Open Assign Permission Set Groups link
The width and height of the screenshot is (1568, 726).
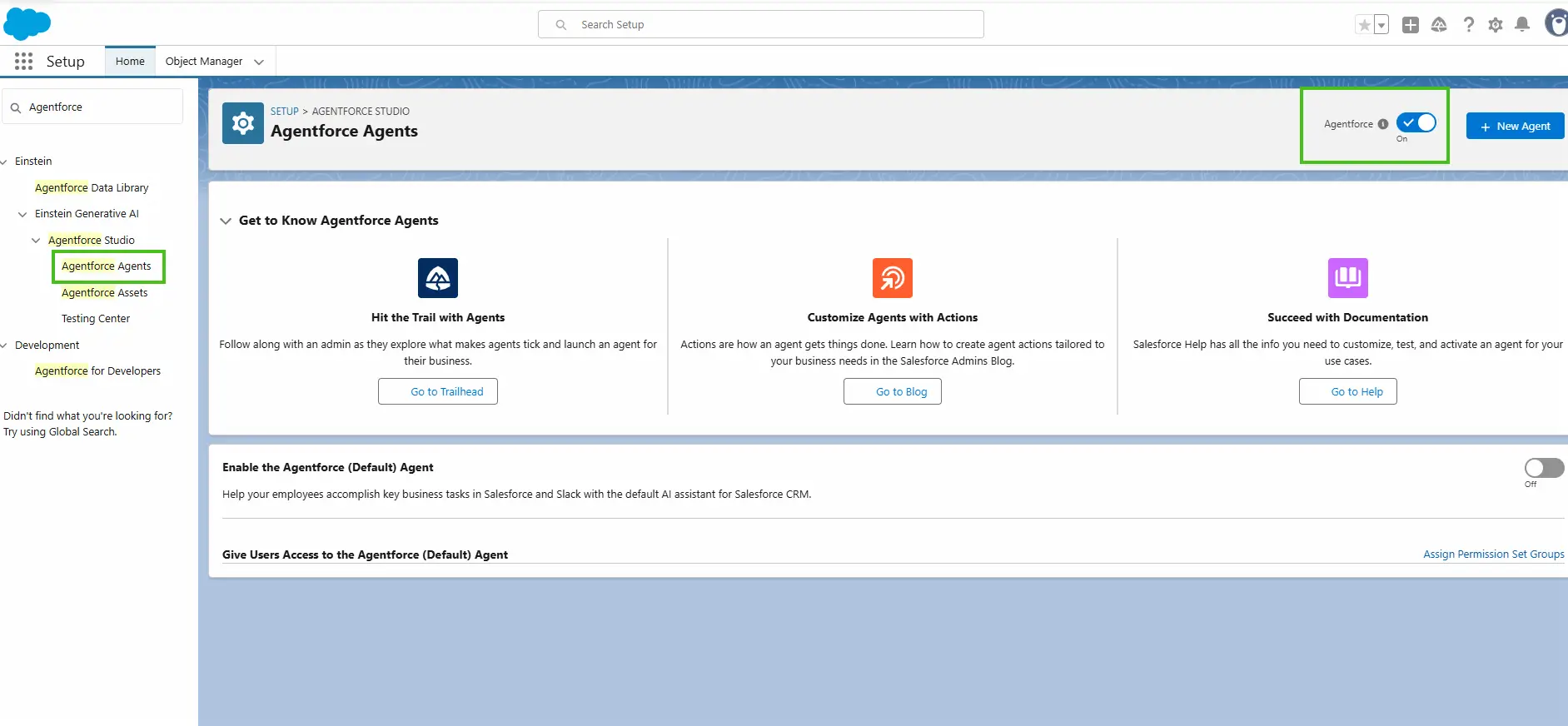(x=1493, y=554)
